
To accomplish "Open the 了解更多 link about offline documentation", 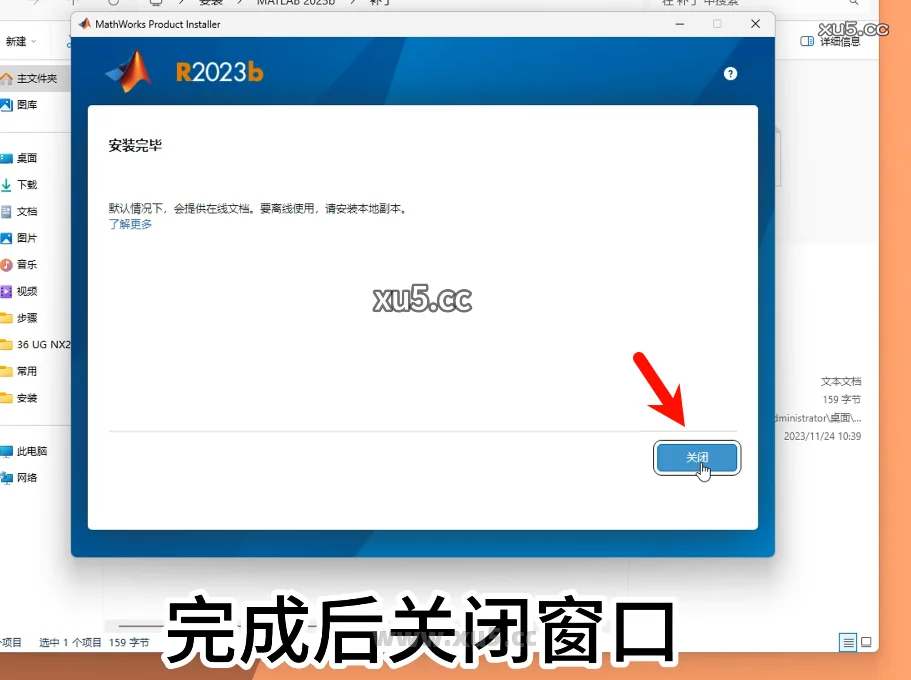I will [130, 224].
